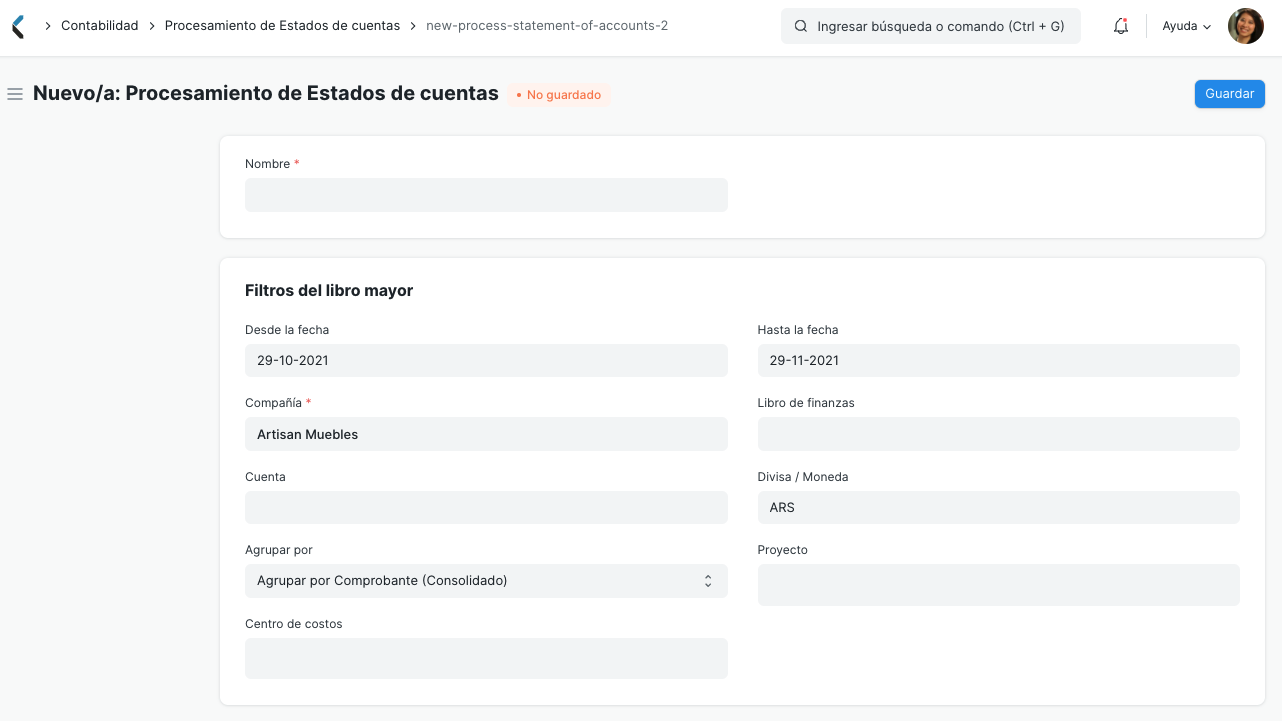Click the app logo in the top-left corner

click(x=16, y=25)
